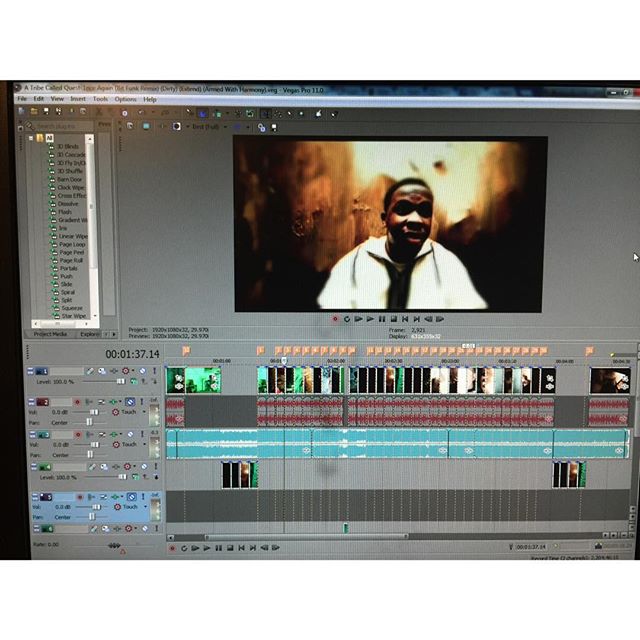This screenshot has height=640, width=640.
Task: Click first marker flag on timeline ruler
Action: pyautogui.click(x=186, y=350)
